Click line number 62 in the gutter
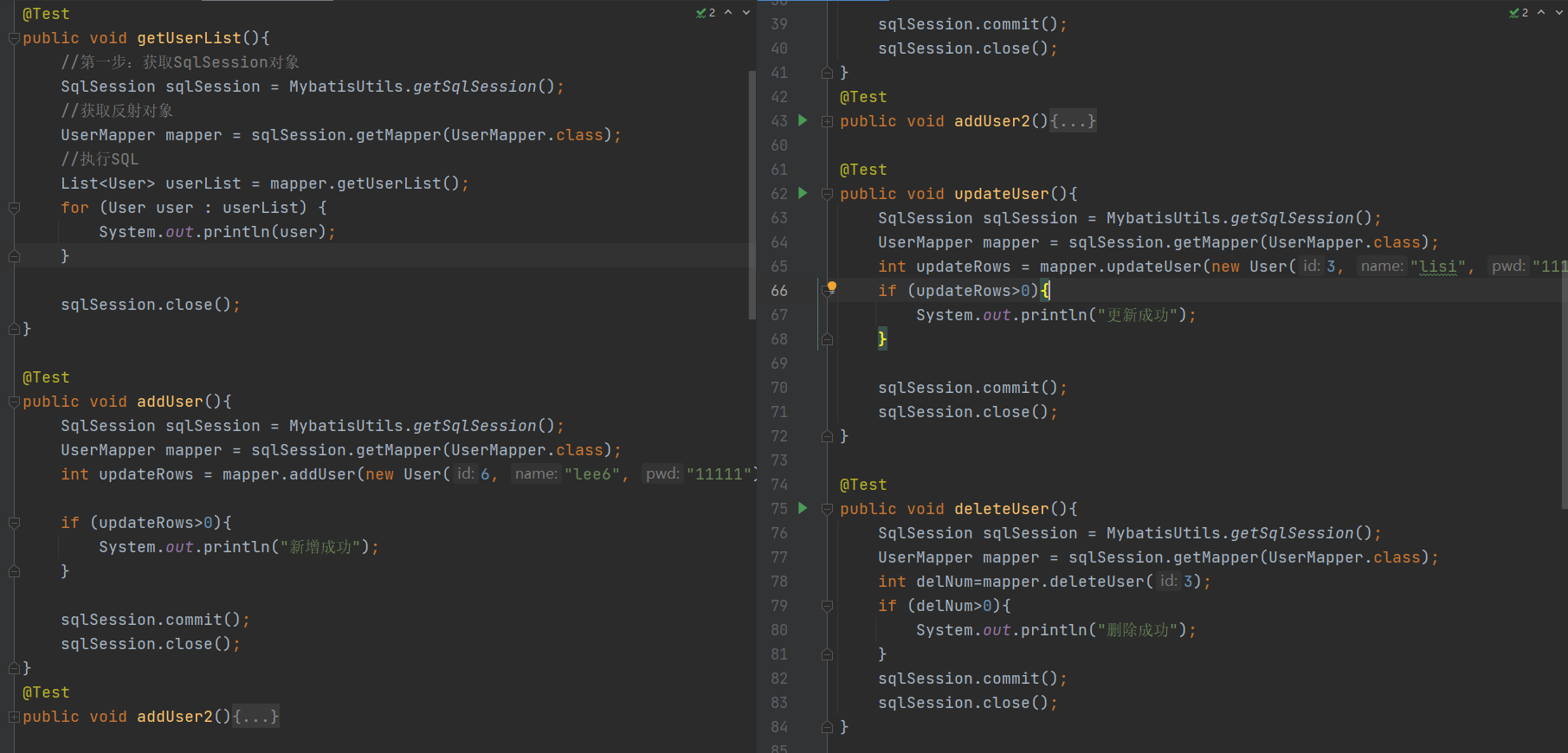The image size is (1568, 753). [779, 194]
